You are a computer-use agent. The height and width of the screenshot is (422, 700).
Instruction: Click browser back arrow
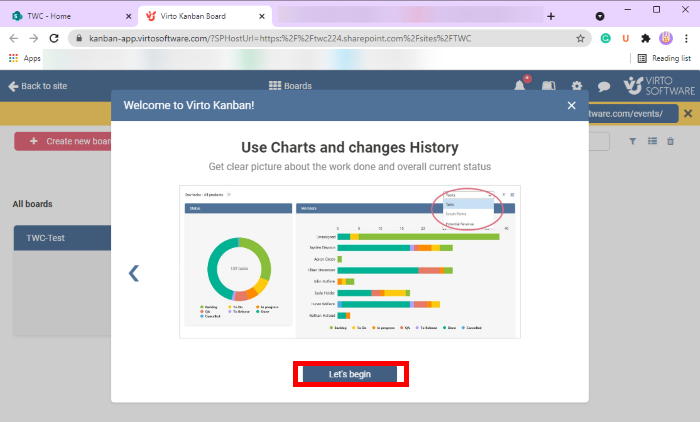coord(14,38)
